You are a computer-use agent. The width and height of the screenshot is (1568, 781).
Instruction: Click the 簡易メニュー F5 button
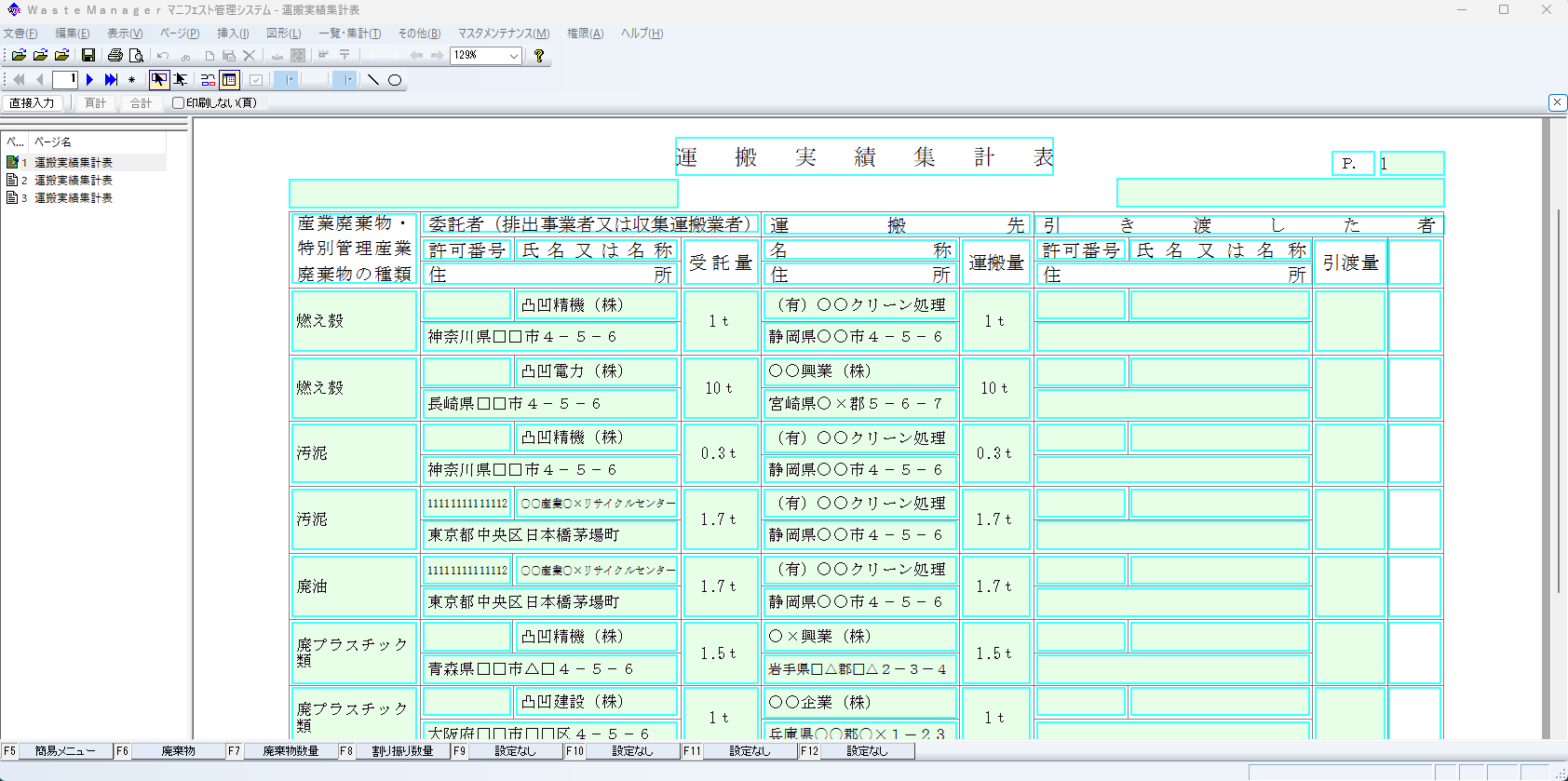pyautogui.click(x=65, y=751)
